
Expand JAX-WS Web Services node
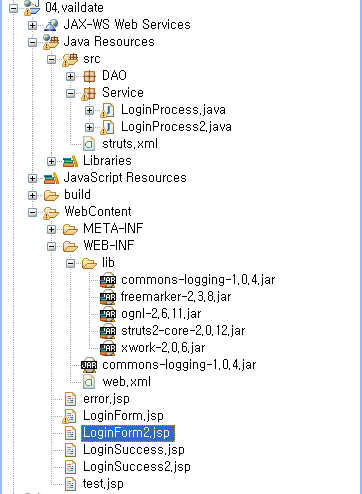tap(32, 25)
